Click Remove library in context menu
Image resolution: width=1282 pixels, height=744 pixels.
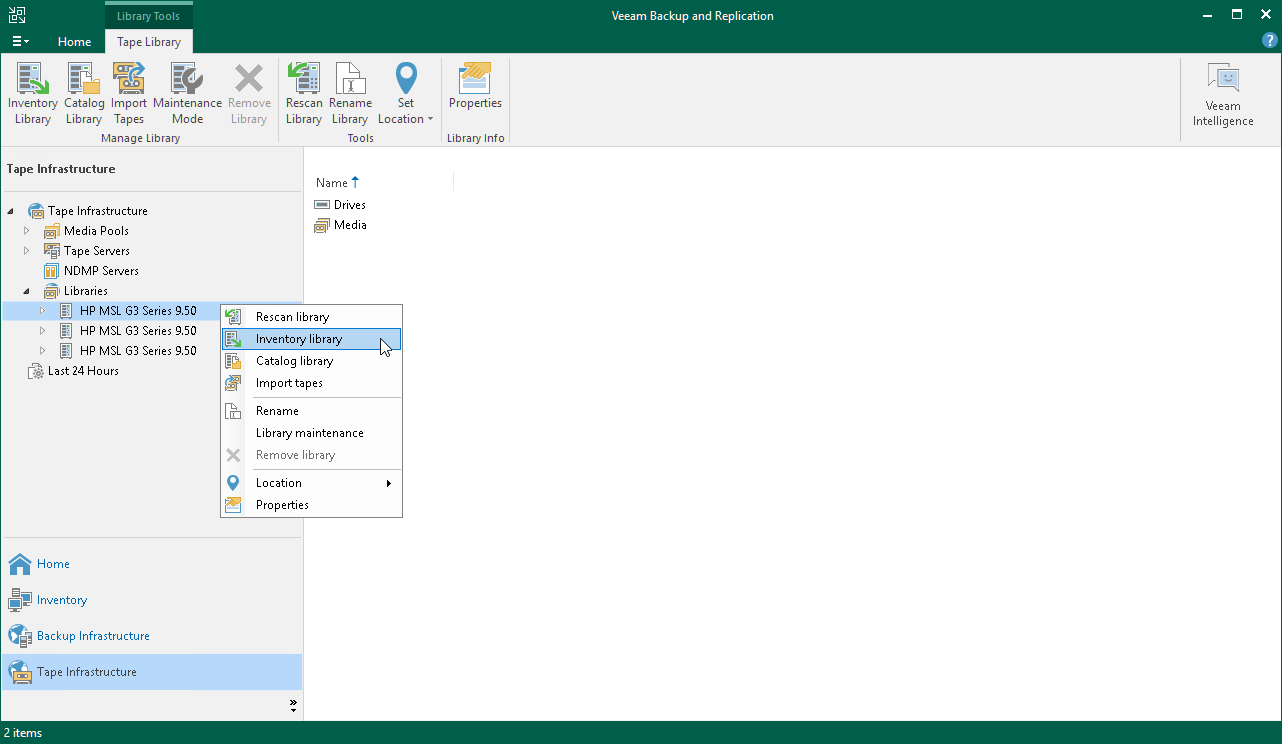pos(311,455)
